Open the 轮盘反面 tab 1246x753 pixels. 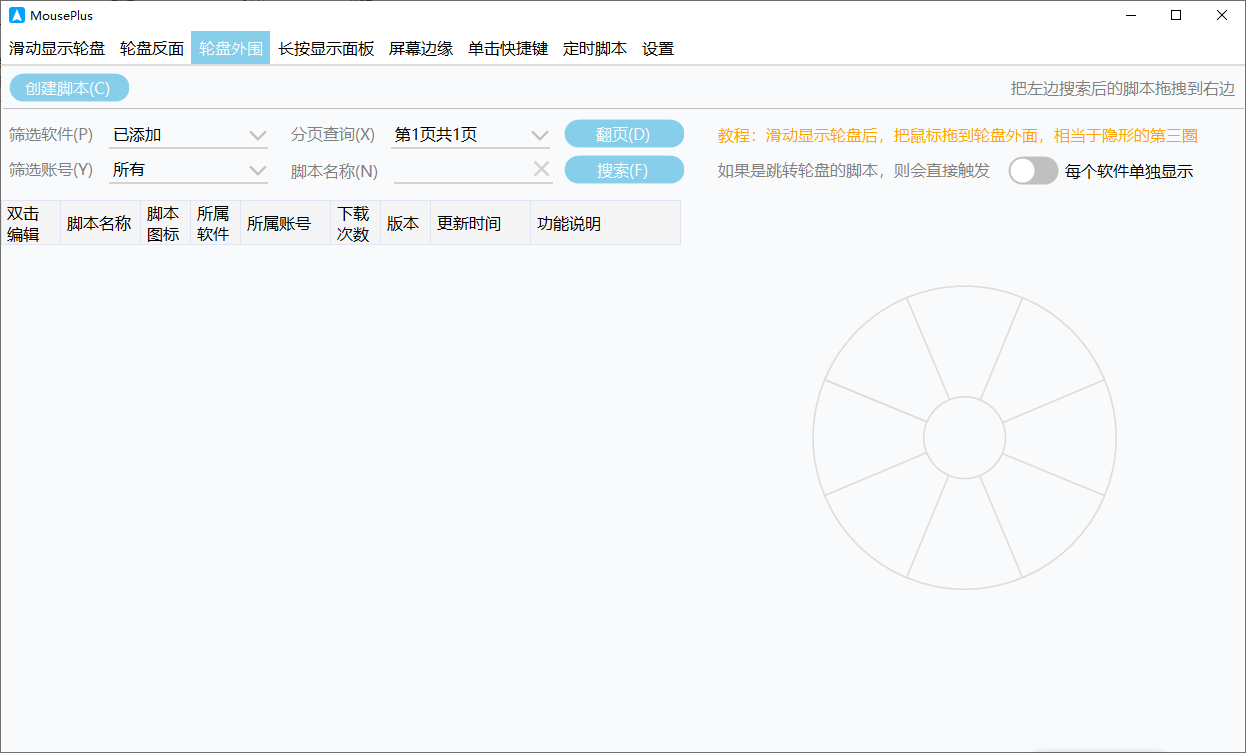[152, 48]
